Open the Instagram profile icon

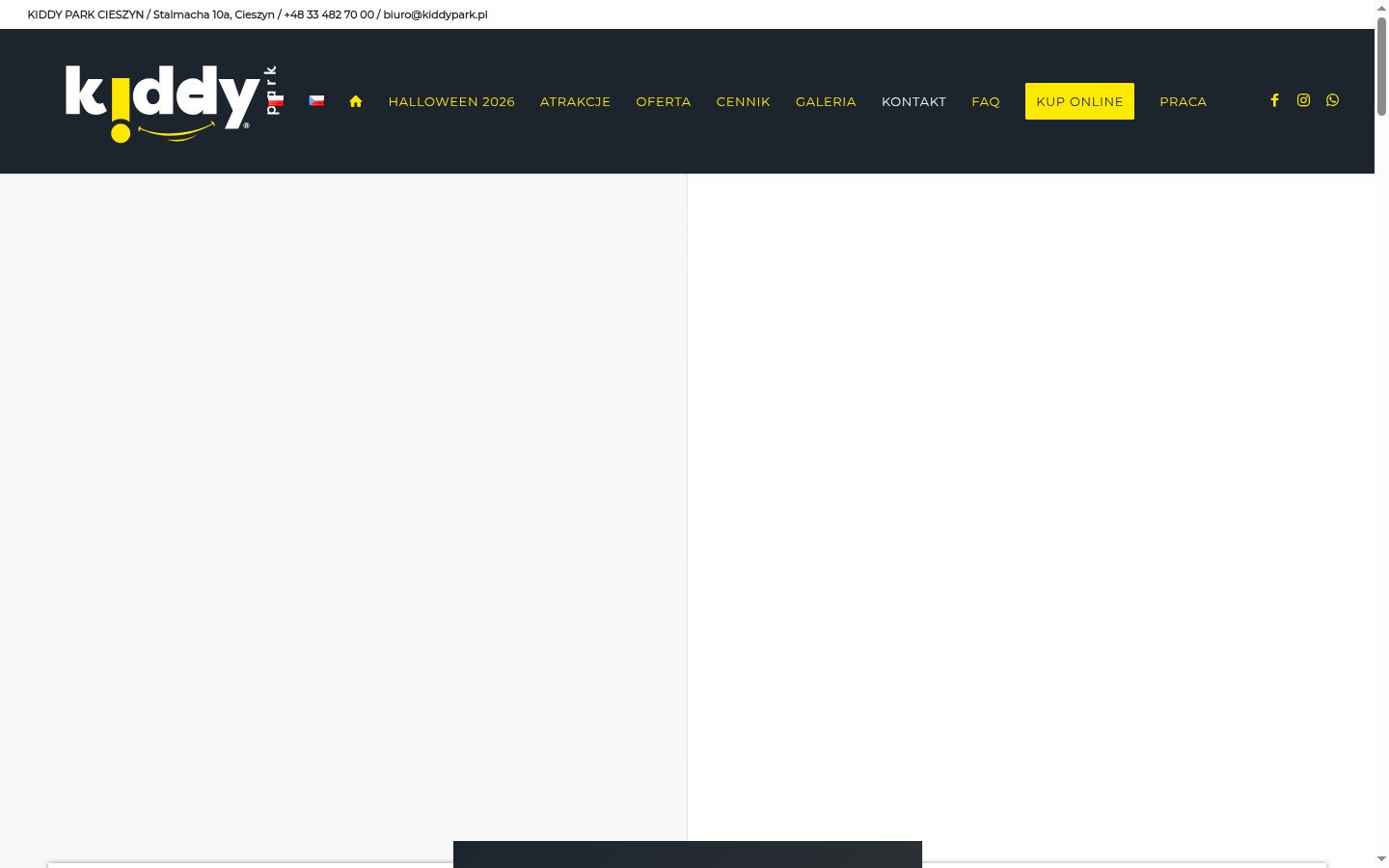coord(1303,100)
